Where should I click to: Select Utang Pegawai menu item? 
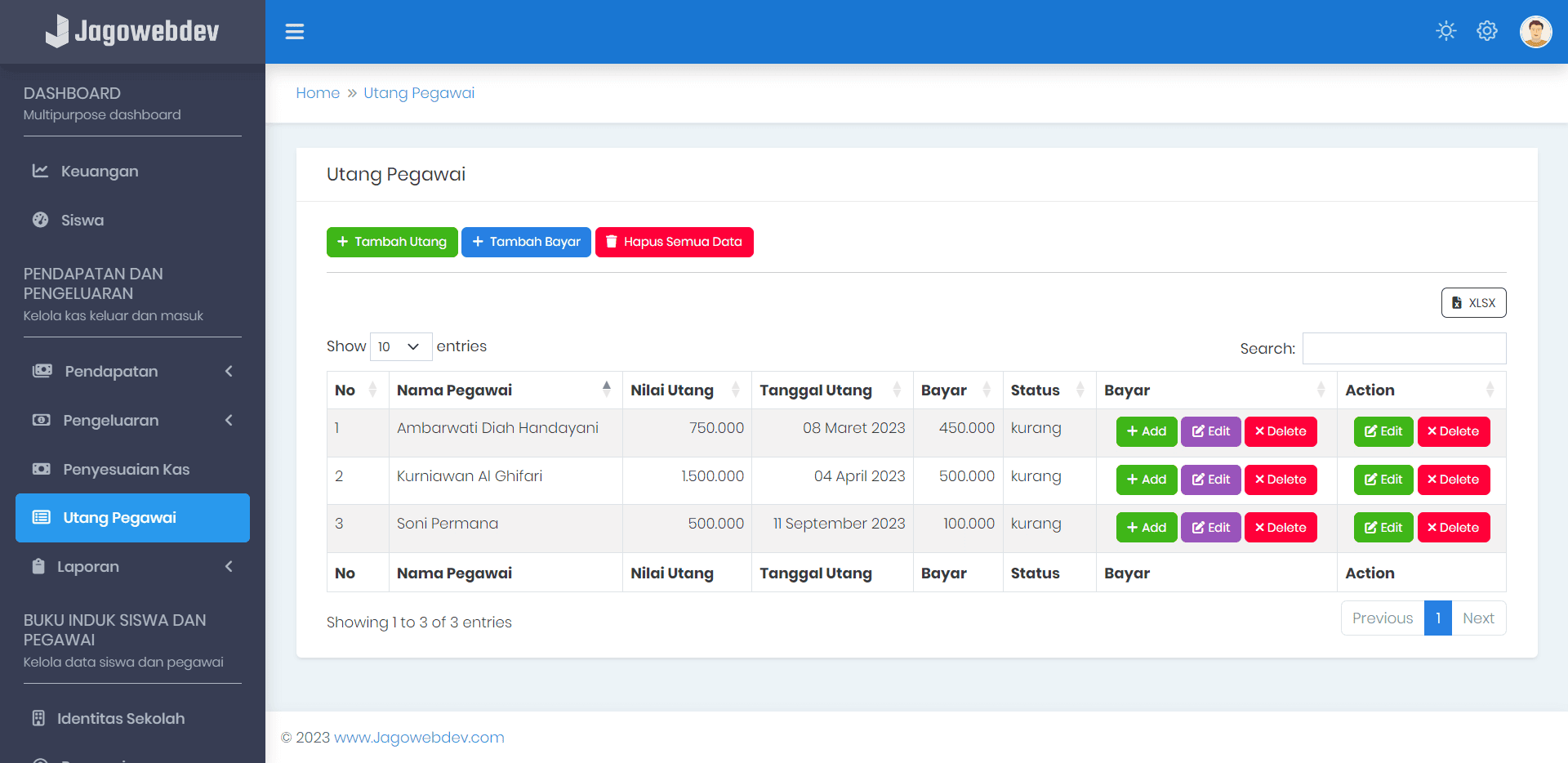(x=132, y=517)
